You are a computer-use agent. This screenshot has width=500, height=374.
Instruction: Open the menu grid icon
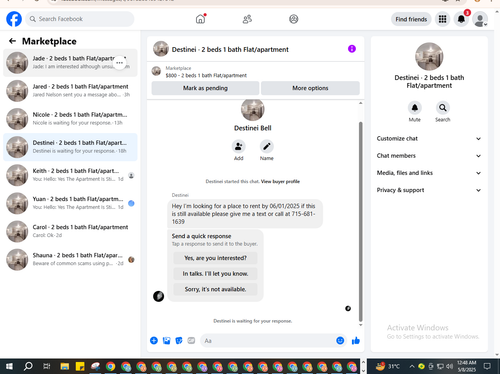point(442,19)
